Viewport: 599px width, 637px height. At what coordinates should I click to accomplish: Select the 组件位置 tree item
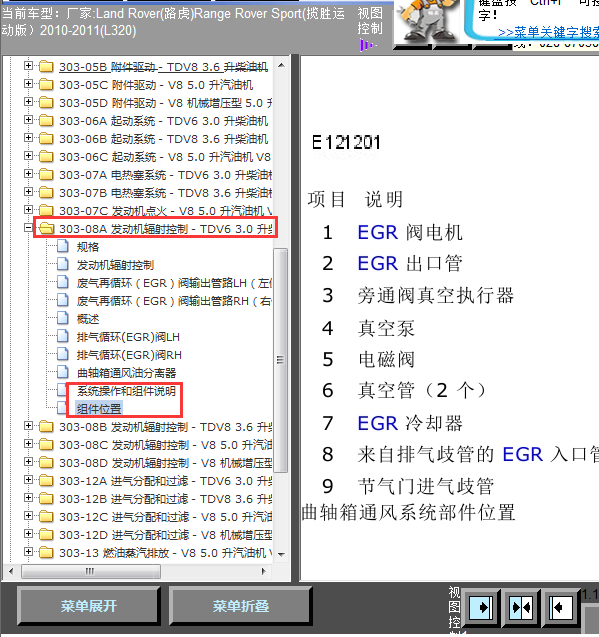(x=99, y=409)
